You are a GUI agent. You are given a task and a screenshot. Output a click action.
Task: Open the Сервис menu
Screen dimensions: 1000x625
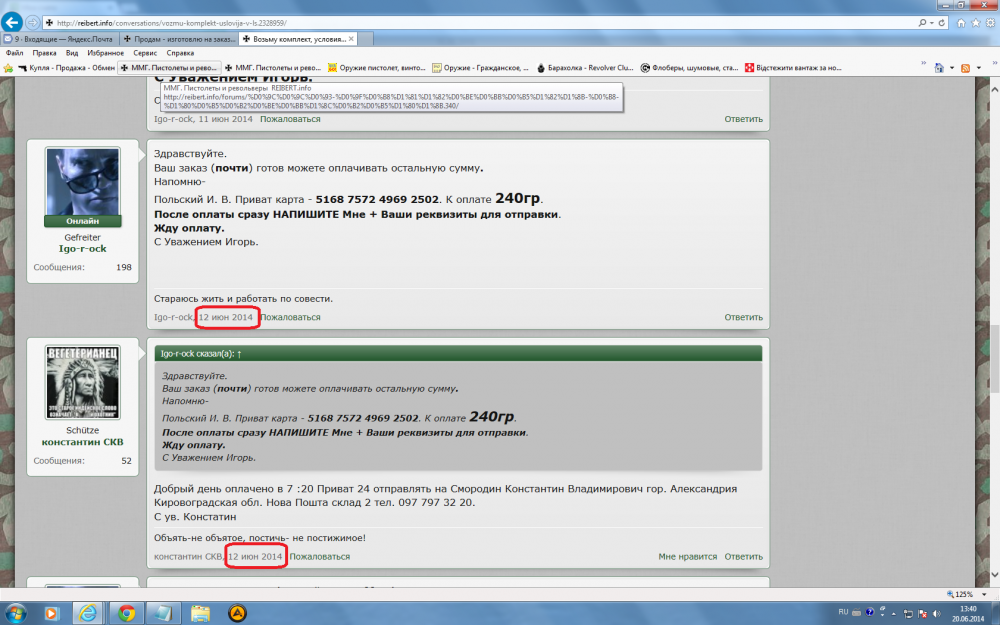click(x=145, y=53)
